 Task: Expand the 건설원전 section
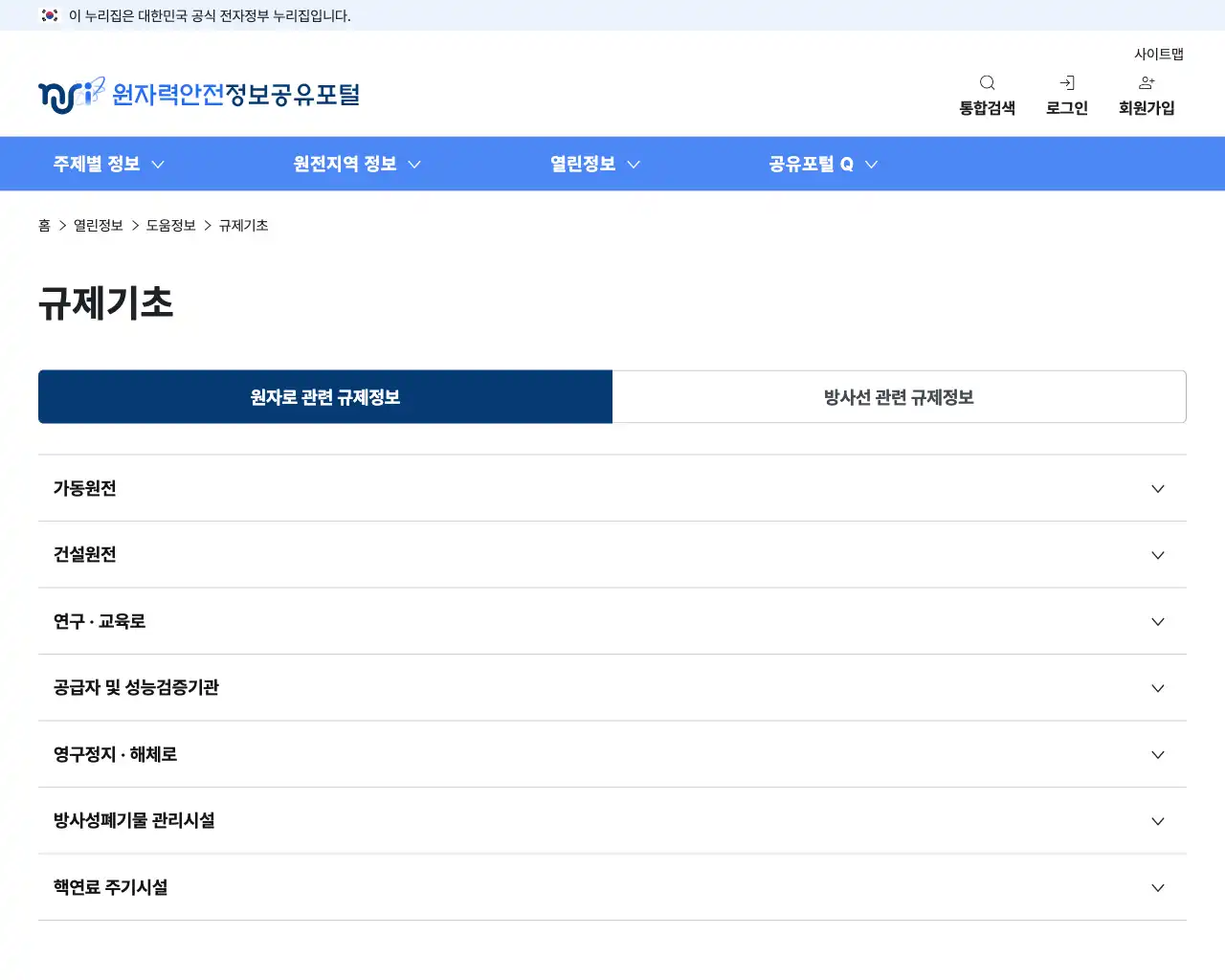(1158, 555)
